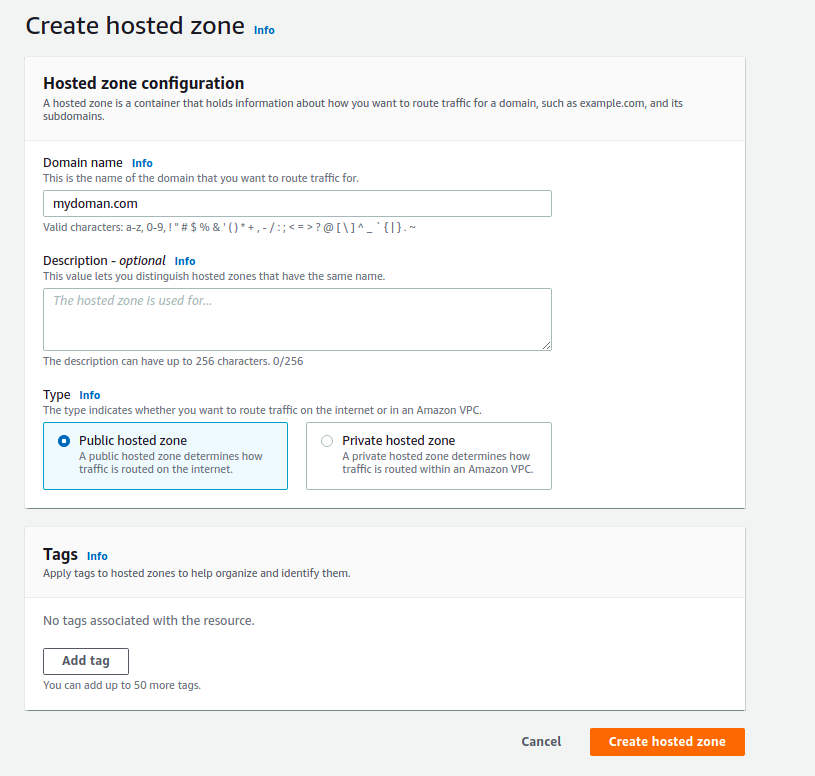Choose the Private hosted zone radio option
Viewport: 815px width, 776px height.
pos(327,440)
